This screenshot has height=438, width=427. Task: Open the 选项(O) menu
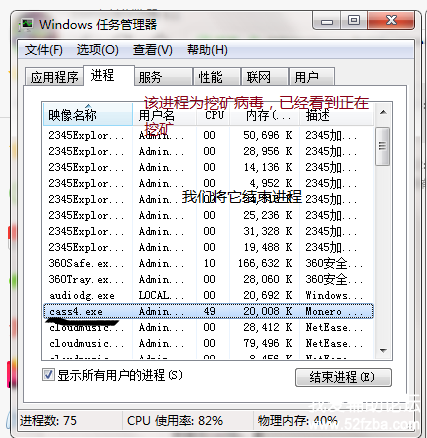point(98,50)
